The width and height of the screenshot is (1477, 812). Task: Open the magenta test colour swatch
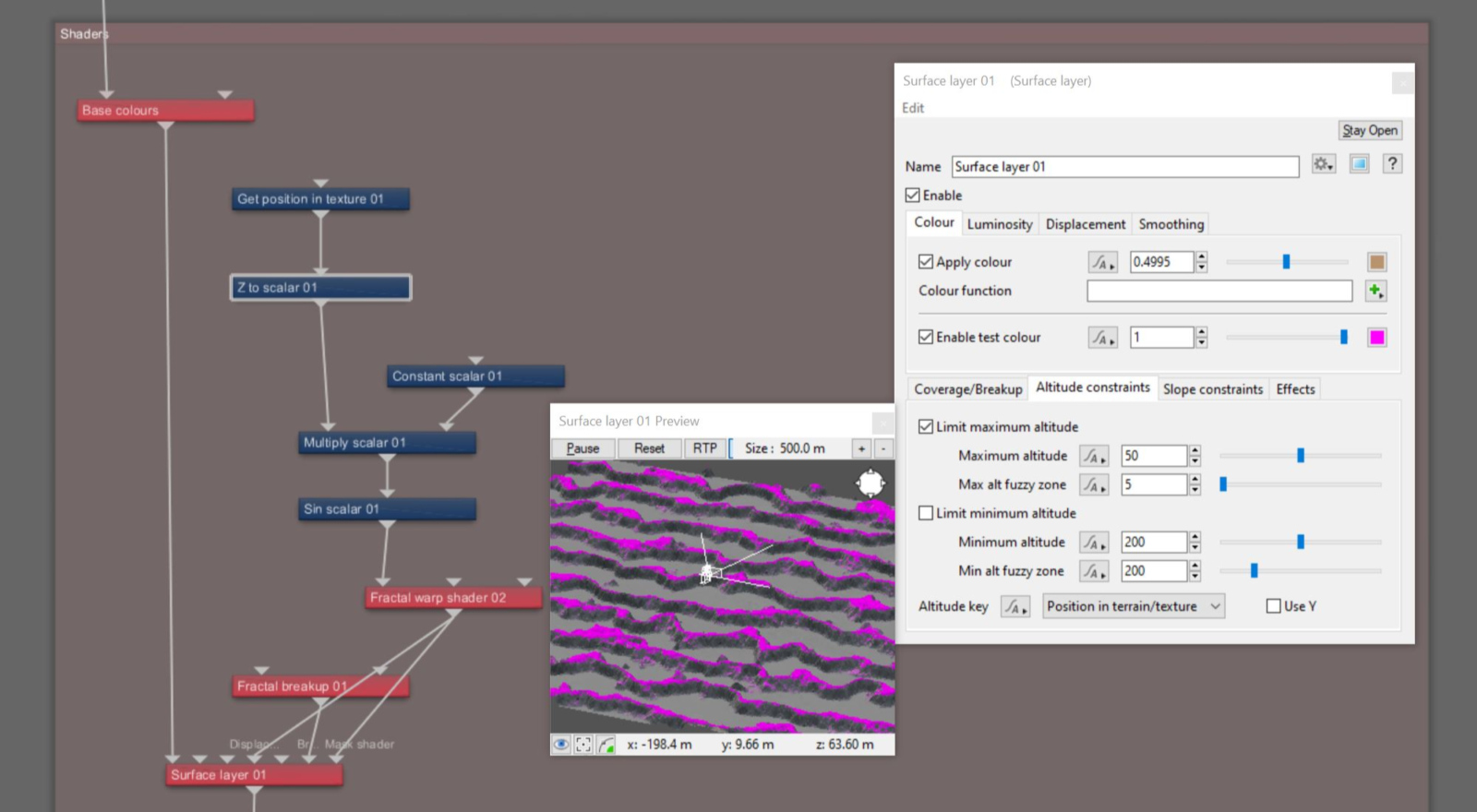pyautogui.click(x=1376, y=338)
